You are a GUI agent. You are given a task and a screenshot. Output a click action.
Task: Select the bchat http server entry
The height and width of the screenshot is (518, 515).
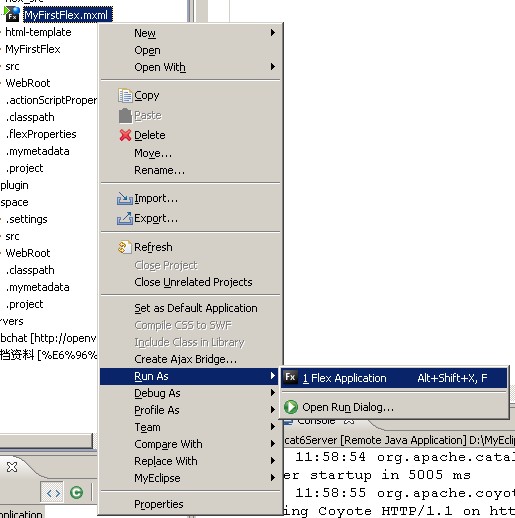(x=48, y=338)
